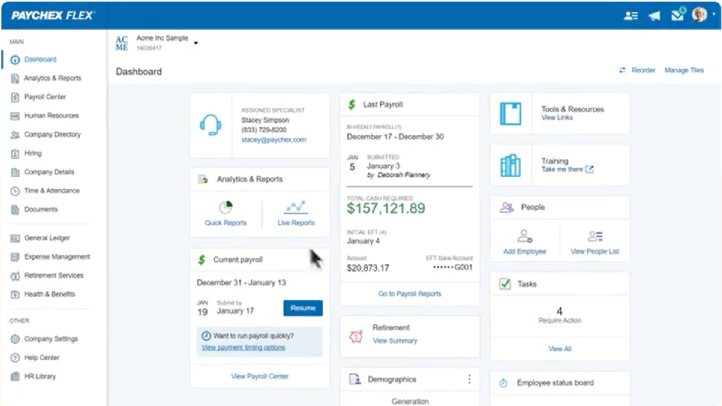
Task: Expand the profile menu arrow beside avatar
Action: pyautogui.click(x=714, y=14)
